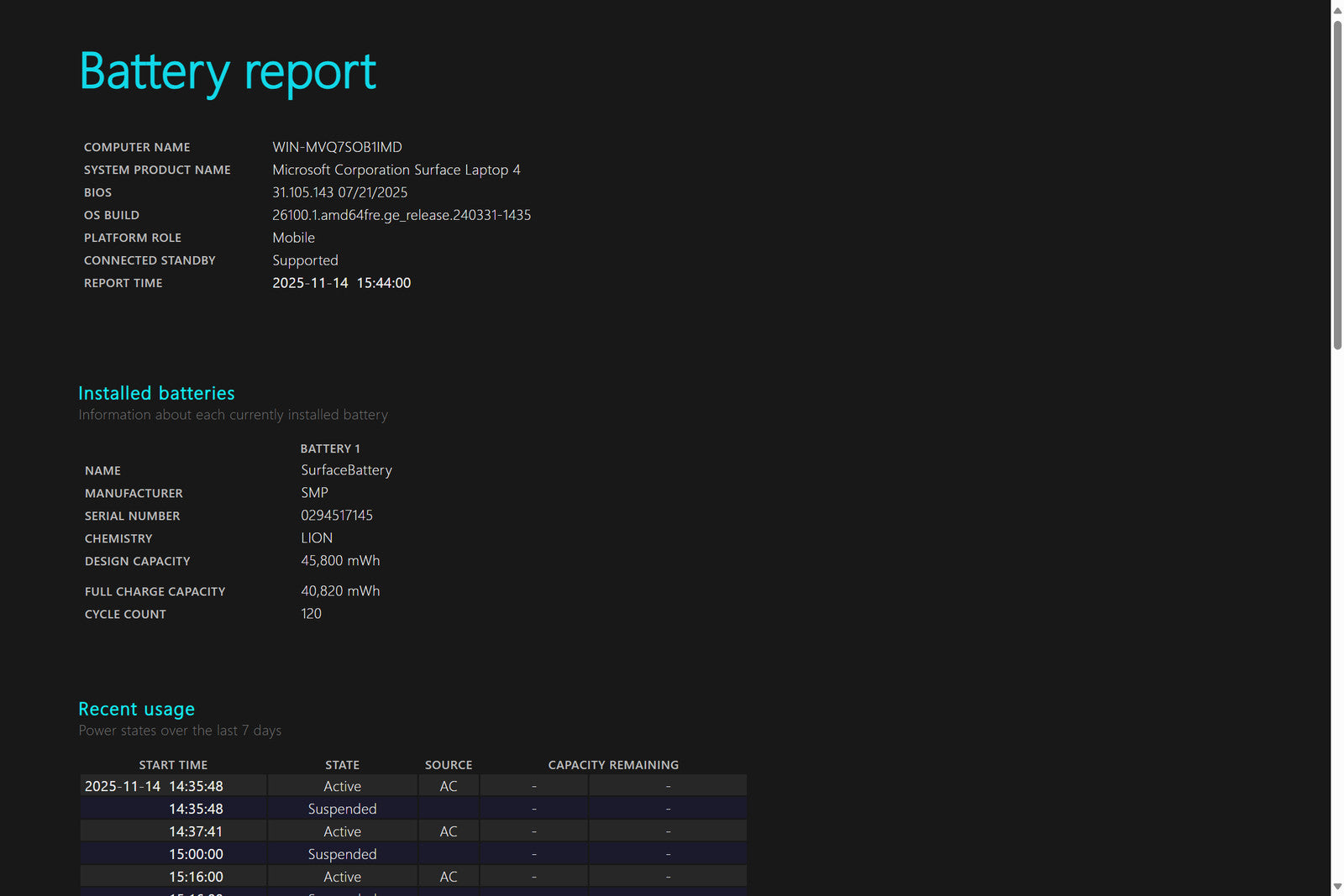Click the OS build version string
This screenshot has width=1344, height=896.
(x=402, y=215)
